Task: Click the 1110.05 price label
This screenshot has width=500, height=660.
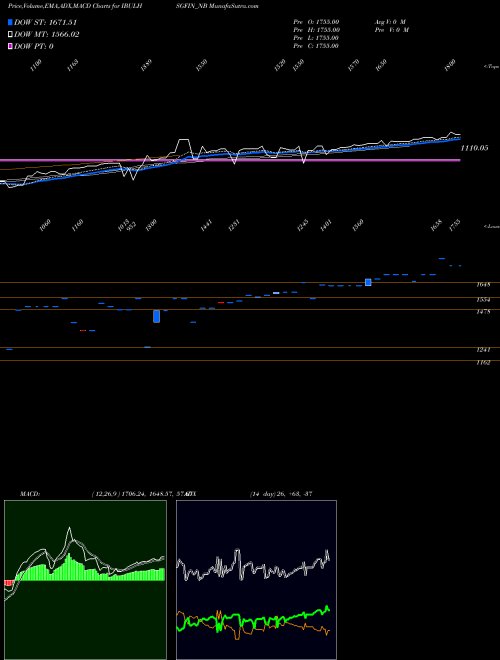Action: tap(474, 148)
